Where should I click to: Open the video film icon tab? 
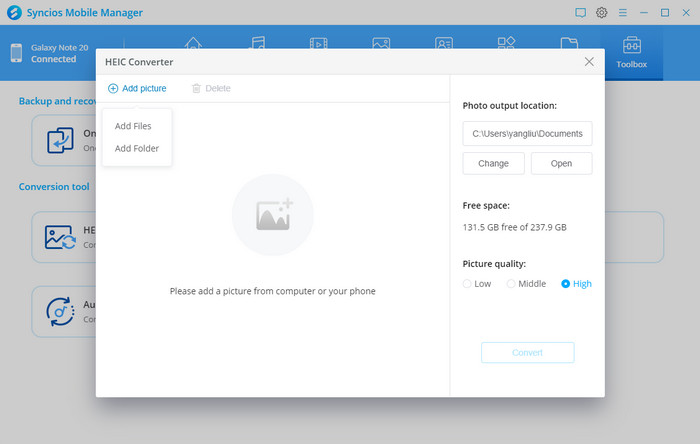[x=318, y=44]
